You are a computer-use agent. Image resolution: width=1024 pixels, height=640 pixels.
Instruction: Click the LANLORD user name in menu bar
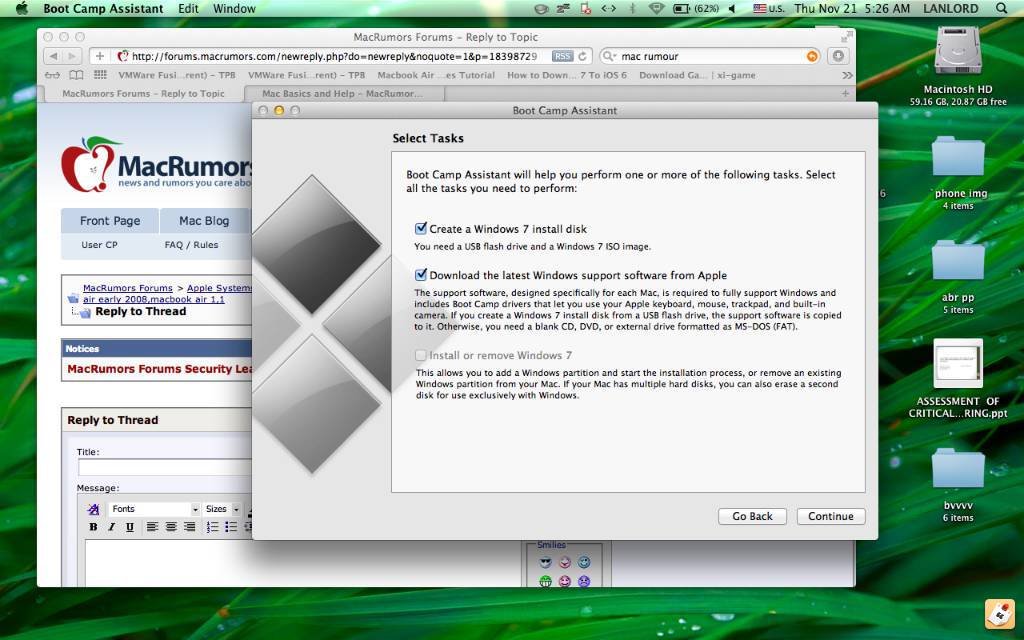(951, 8)
